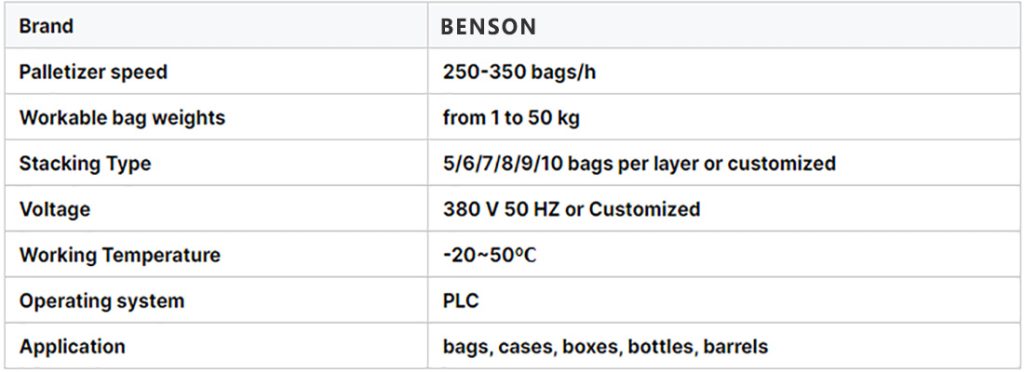Click the Workable bag weights label
Viewport: 1024px width, 372px height.
122,117
